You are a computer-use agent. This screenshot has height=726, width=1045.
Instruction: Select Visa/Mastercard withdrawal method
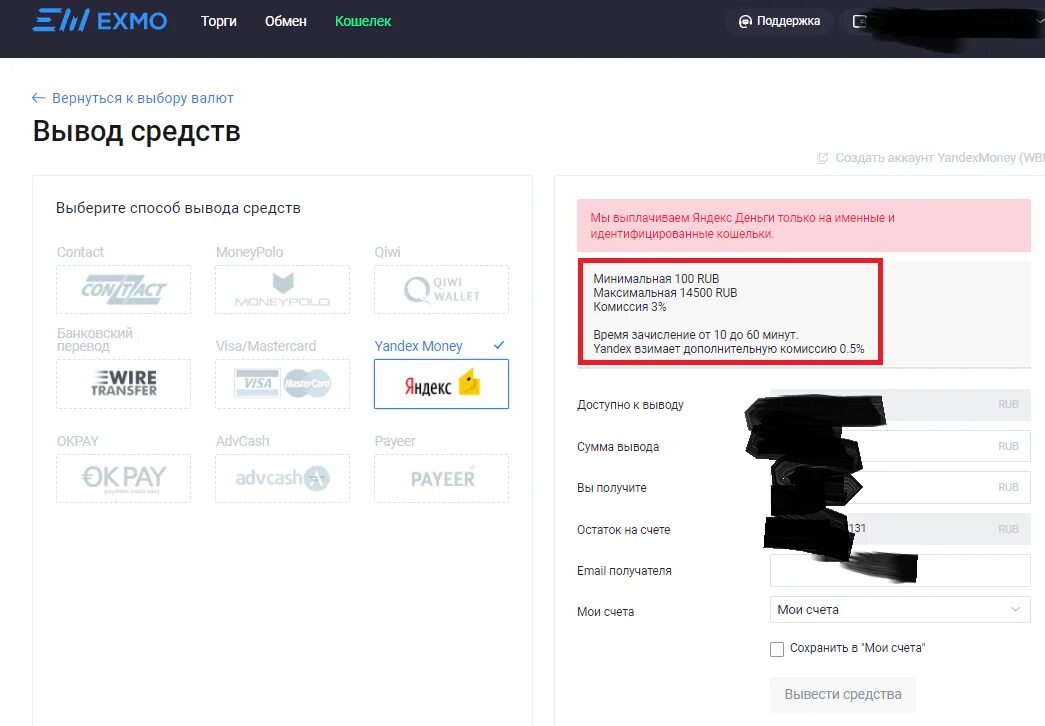pyautogui.click(x=283, y=384)
